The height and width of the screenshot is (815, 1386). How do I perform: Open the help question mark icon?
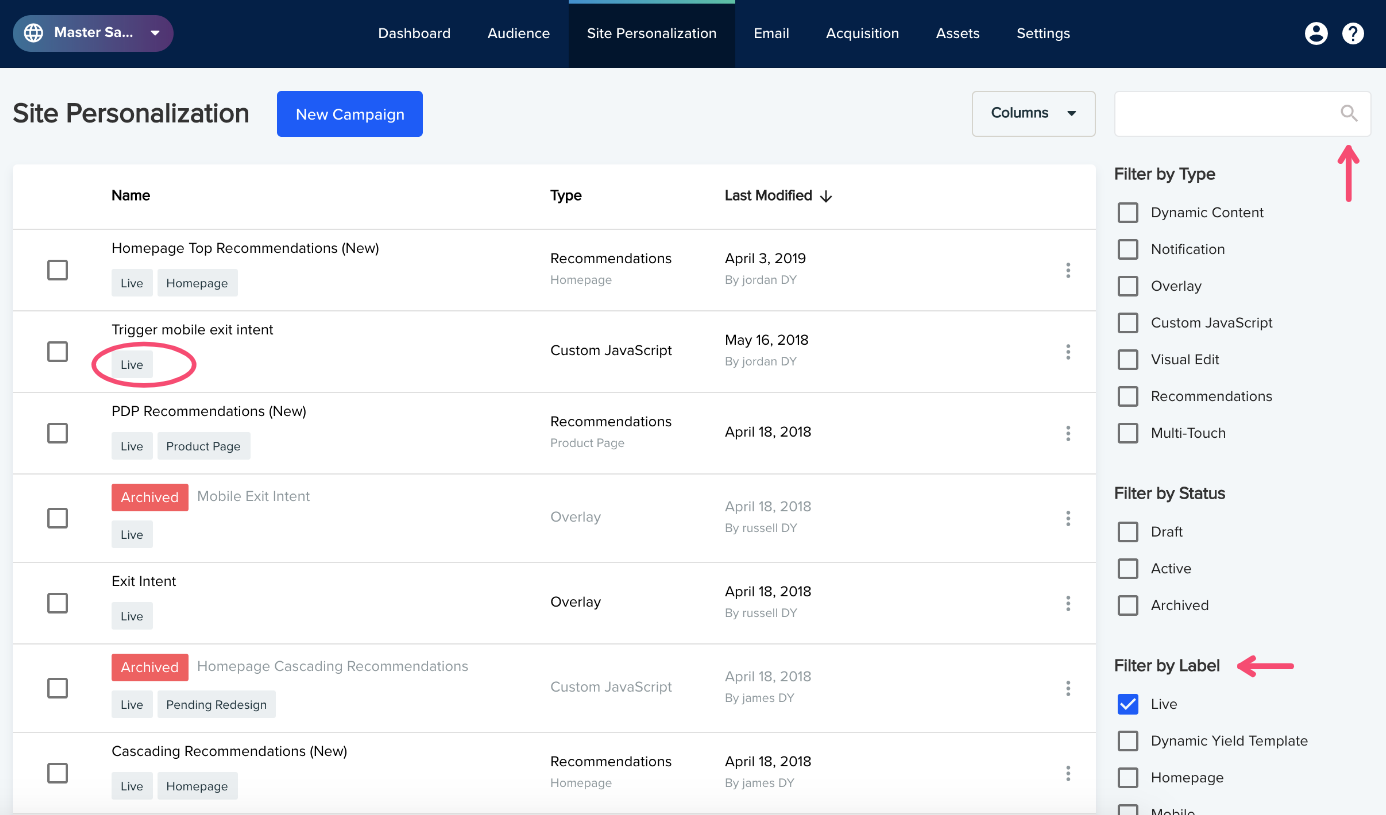[1353, 34]
